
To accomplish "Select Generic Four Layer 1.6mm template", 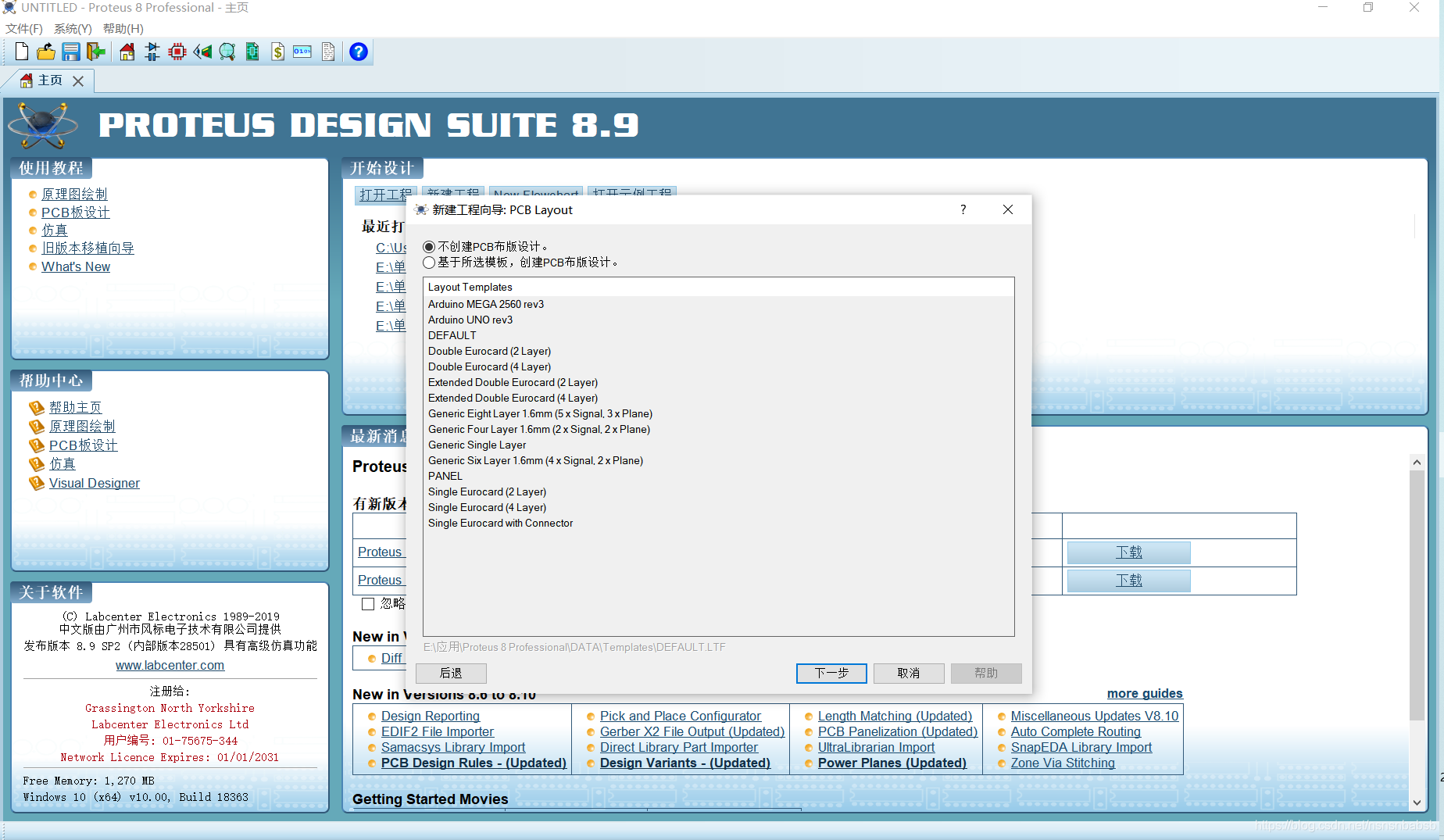I will click(719, 429).
